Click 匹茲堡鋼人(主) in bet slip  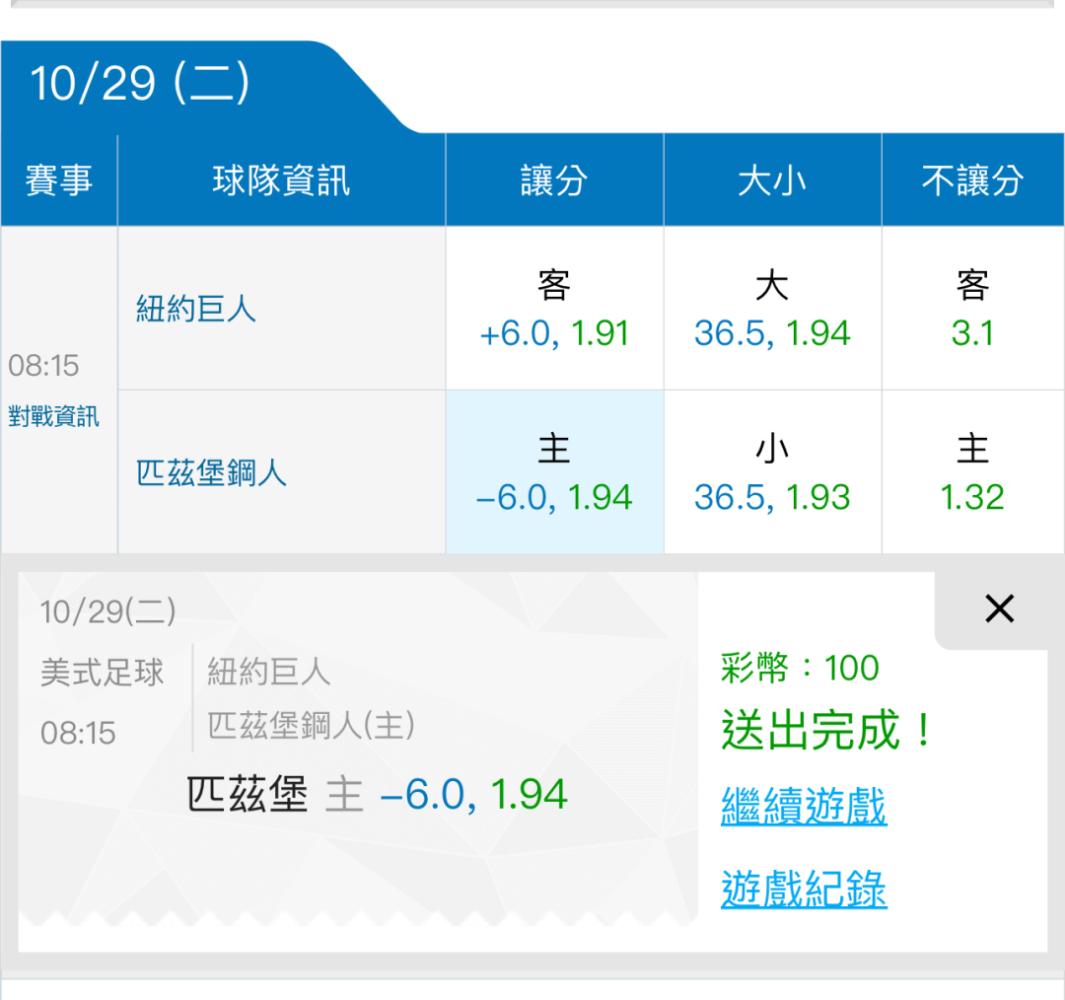coord(311,726)
